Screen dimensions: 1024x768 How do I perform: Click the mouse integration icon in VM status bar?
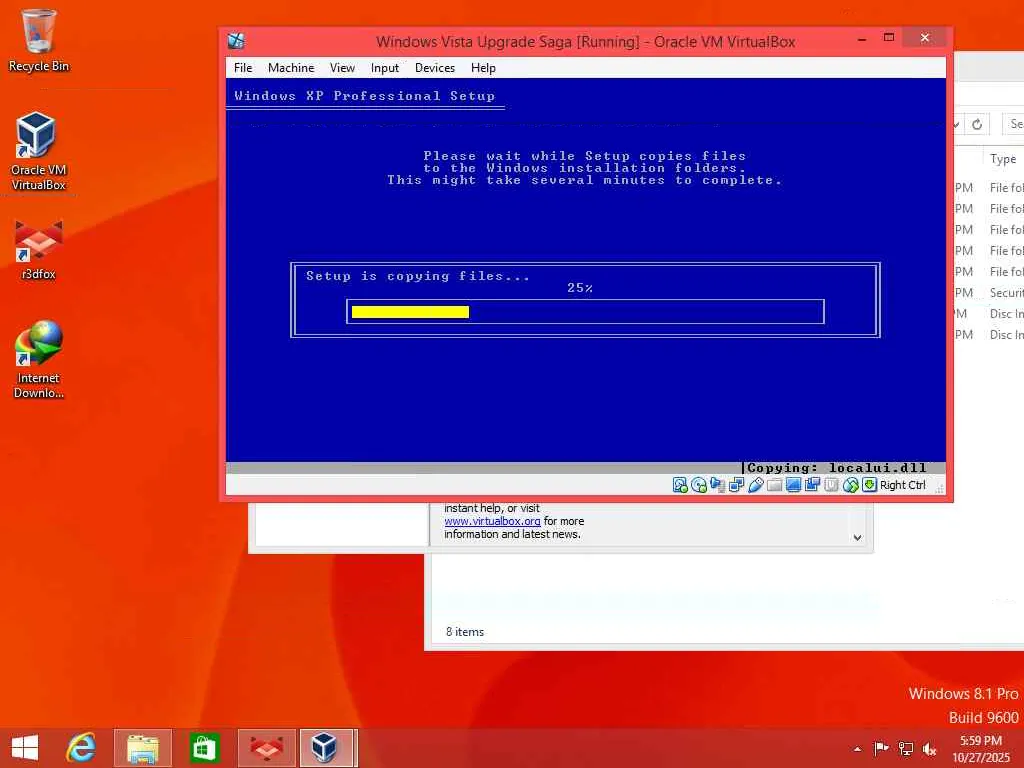[850, 485]
